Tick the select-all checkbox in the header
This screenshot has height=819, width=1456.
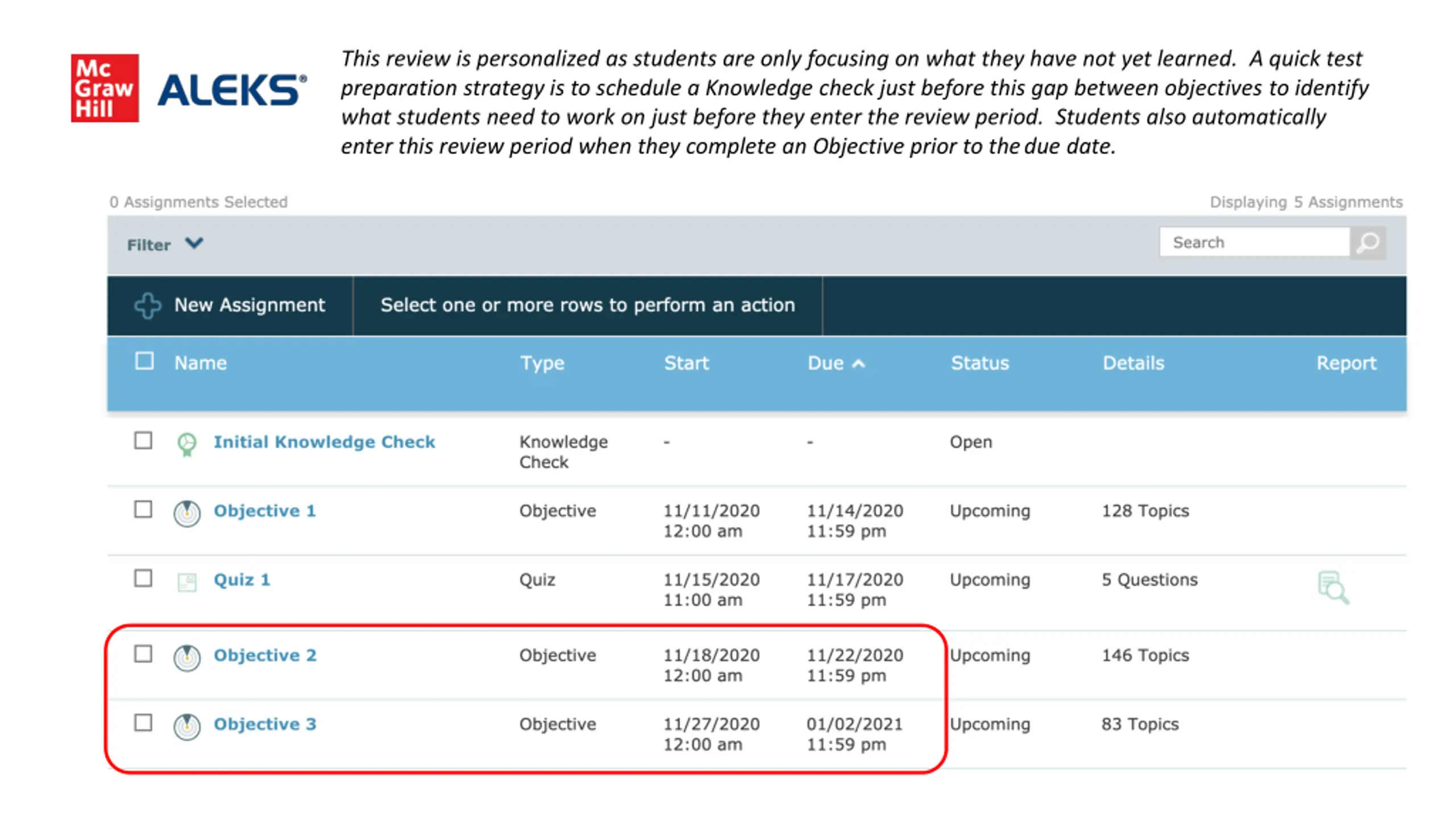point(144,361)
